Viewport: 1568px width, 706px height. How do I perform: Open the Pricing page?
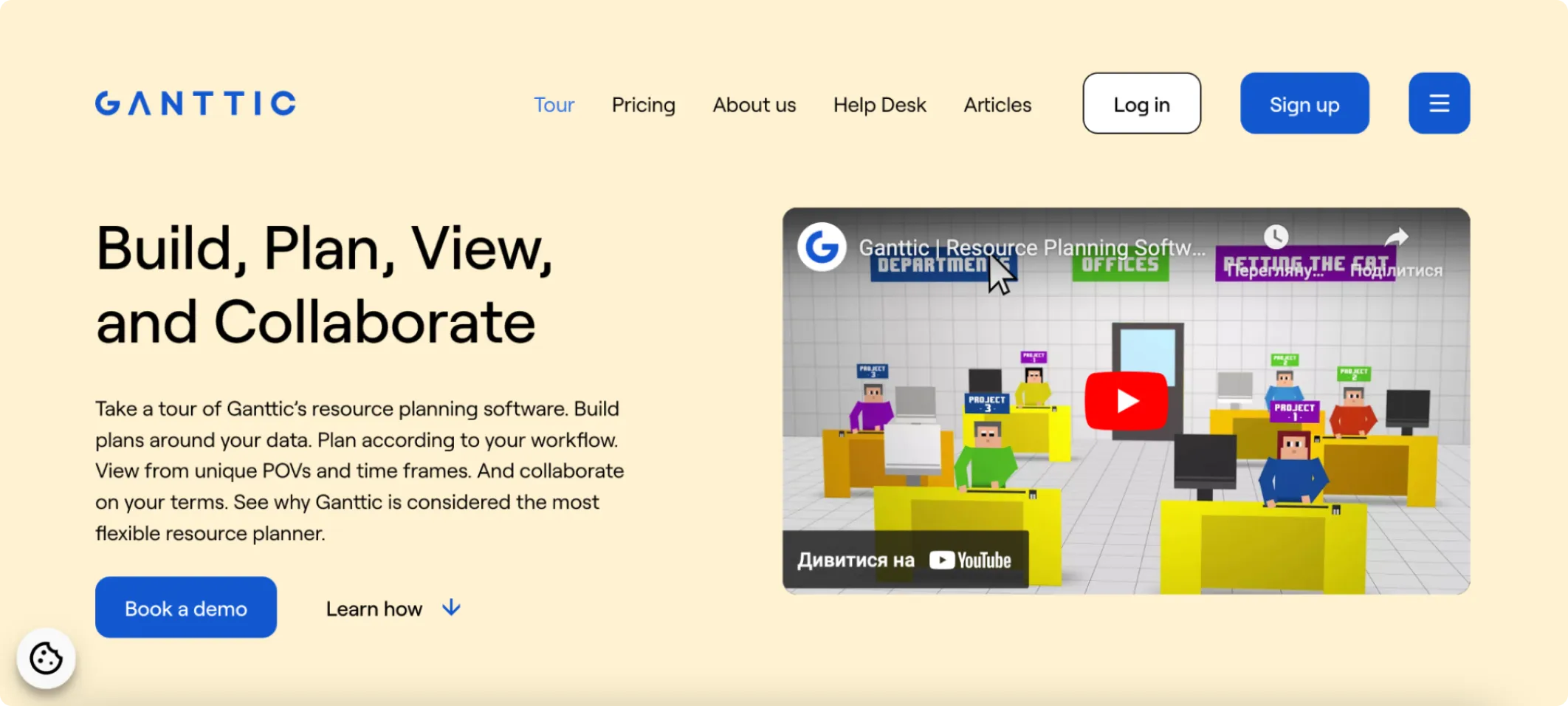[643, 105]
